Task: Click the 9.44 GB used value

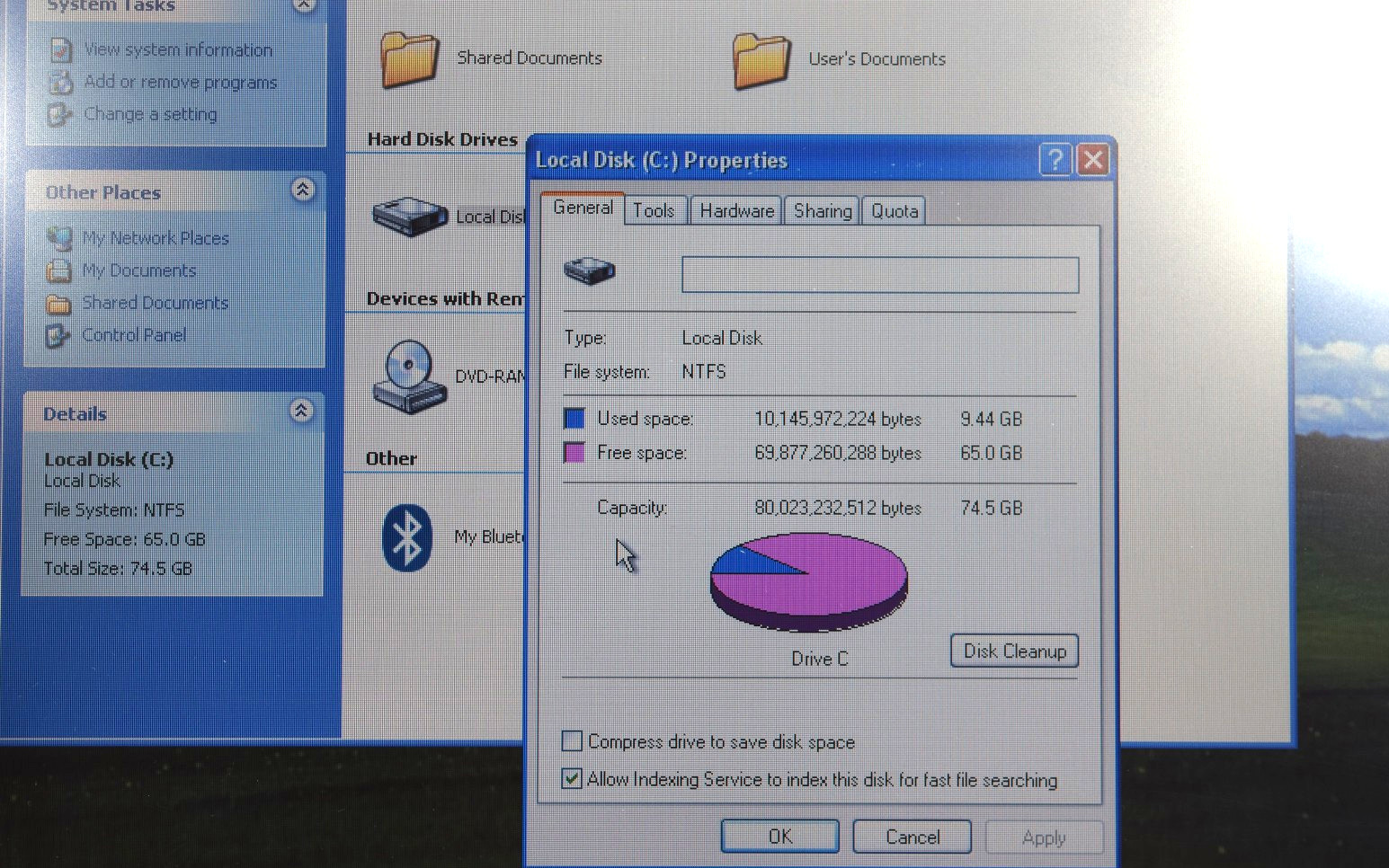Action: (x=991, y=420)
